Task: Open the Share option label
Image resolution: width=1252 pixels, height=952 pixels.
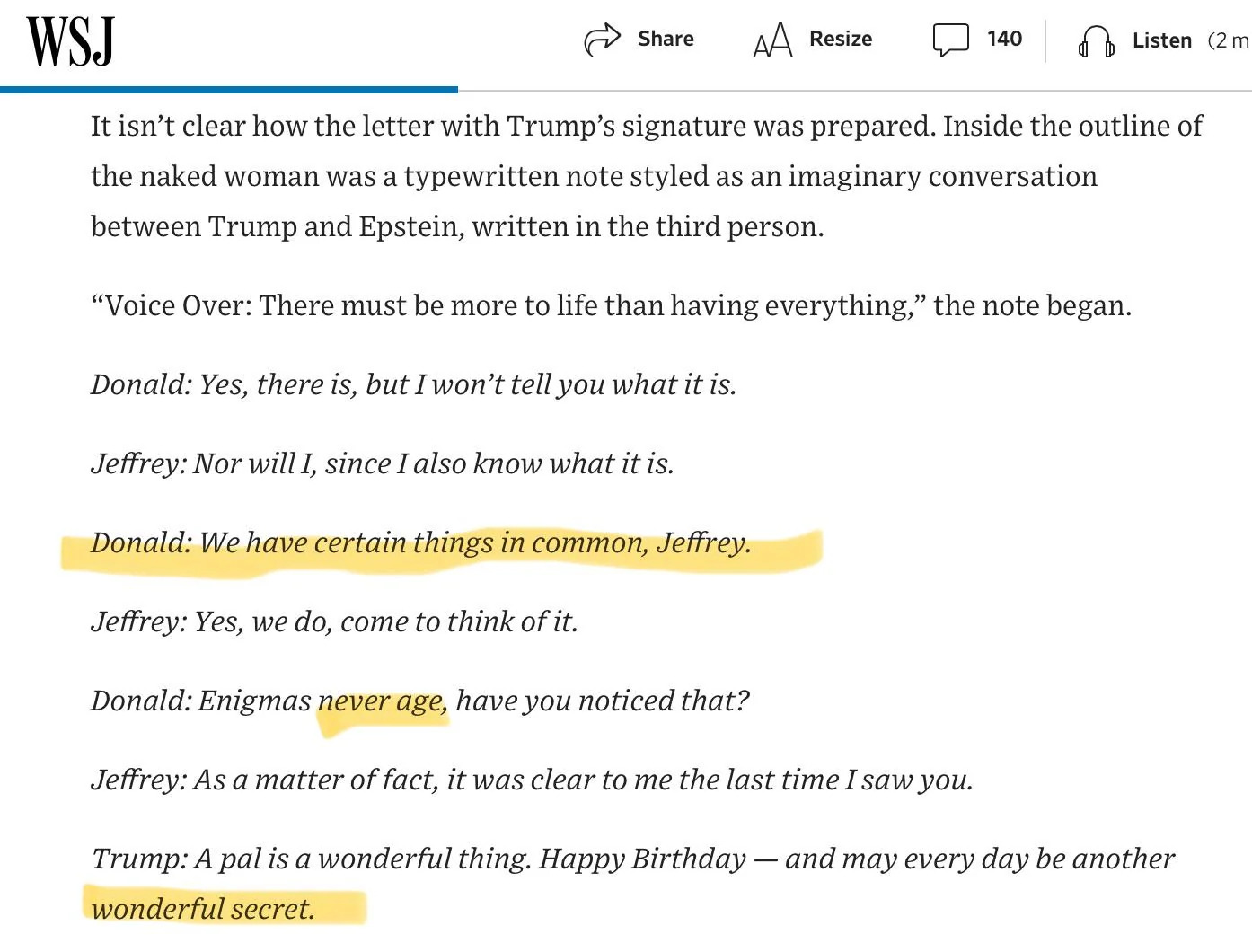Action: click(666, 39)
